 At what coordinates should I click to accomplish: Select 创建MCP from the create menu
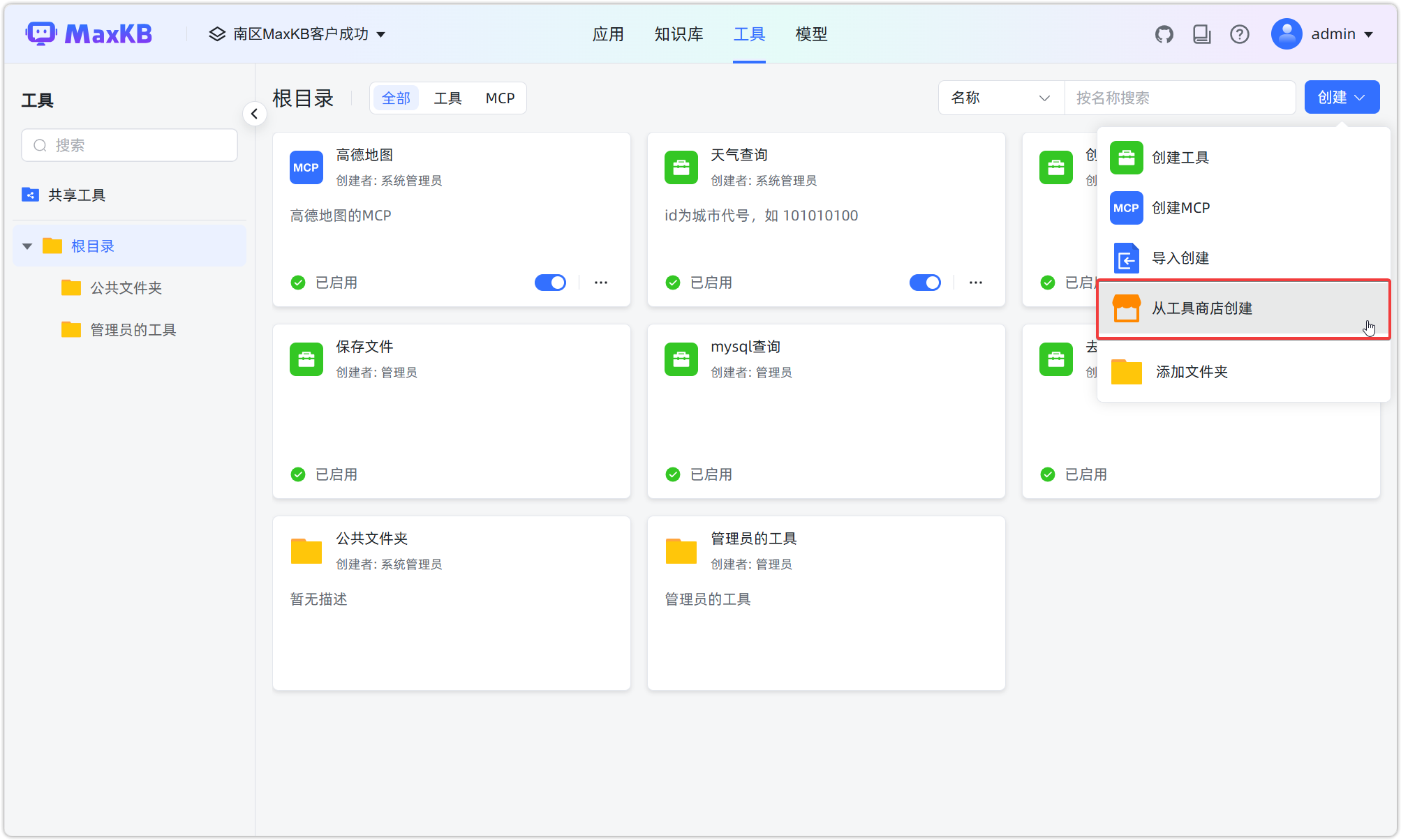point(1181,207)
